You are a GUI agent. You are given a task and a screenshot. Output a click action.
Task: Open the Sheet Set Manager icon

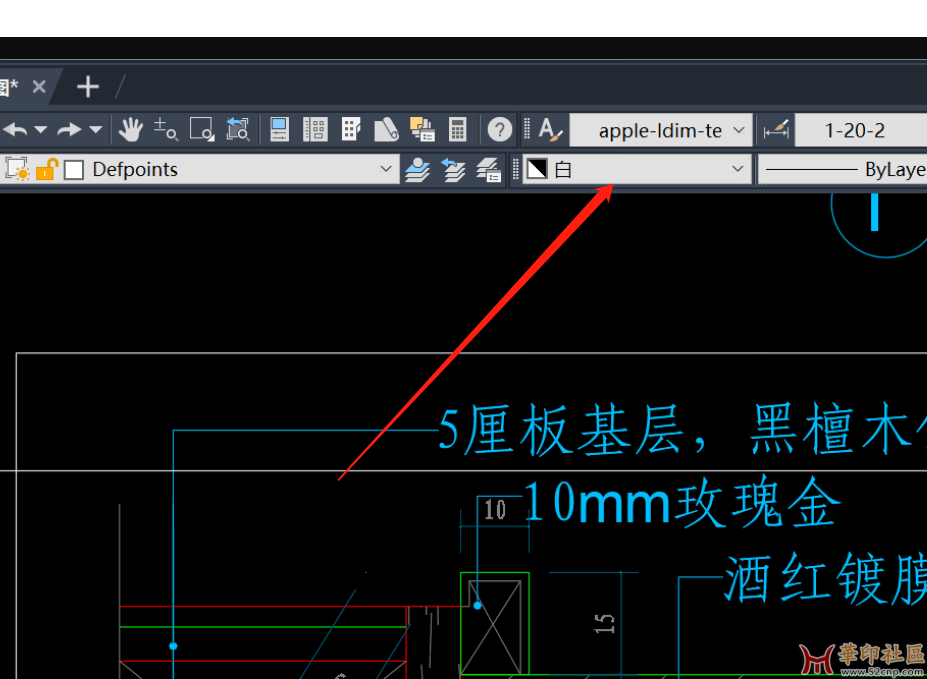point(386,129)
